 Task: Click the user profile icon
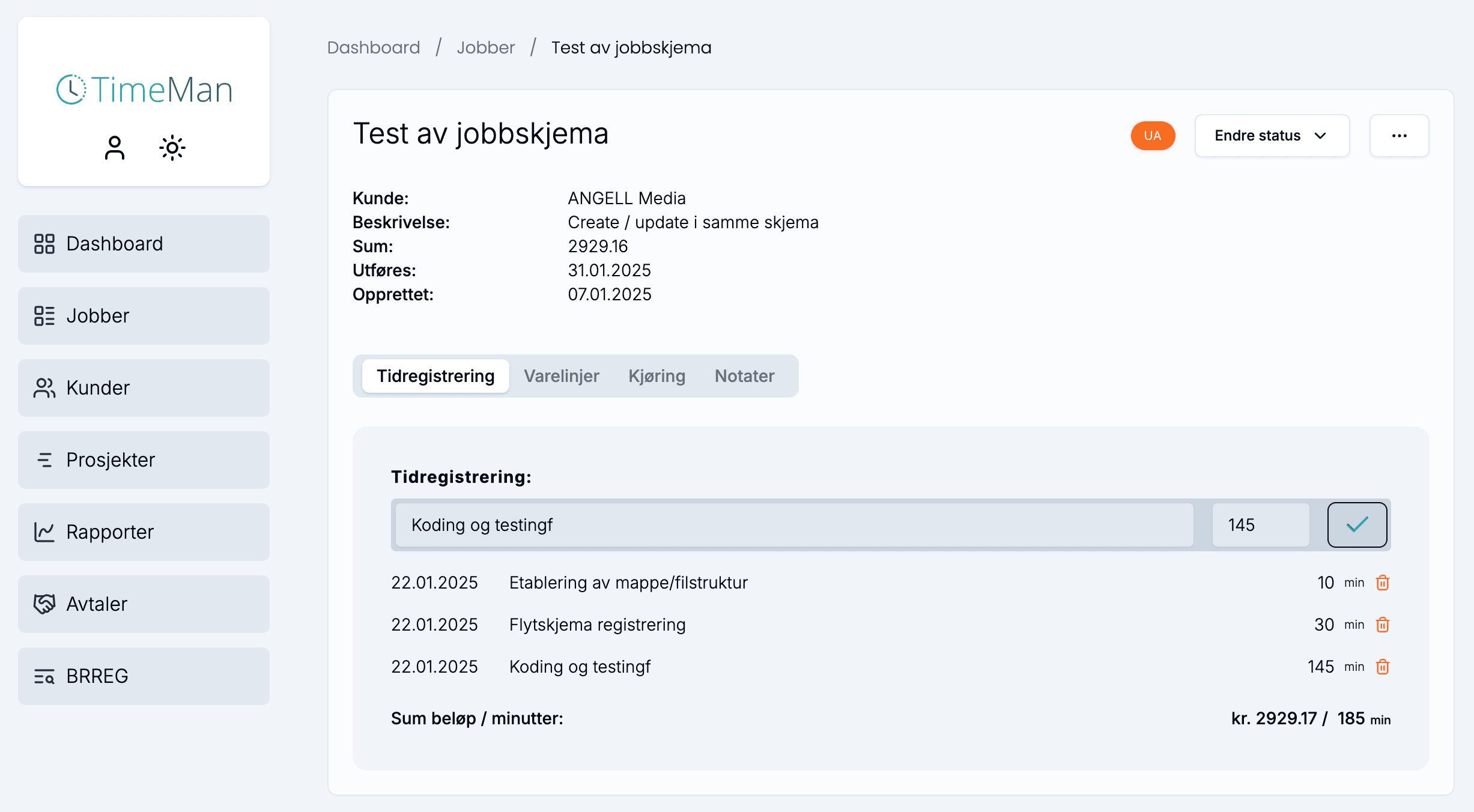click(114, 148)
